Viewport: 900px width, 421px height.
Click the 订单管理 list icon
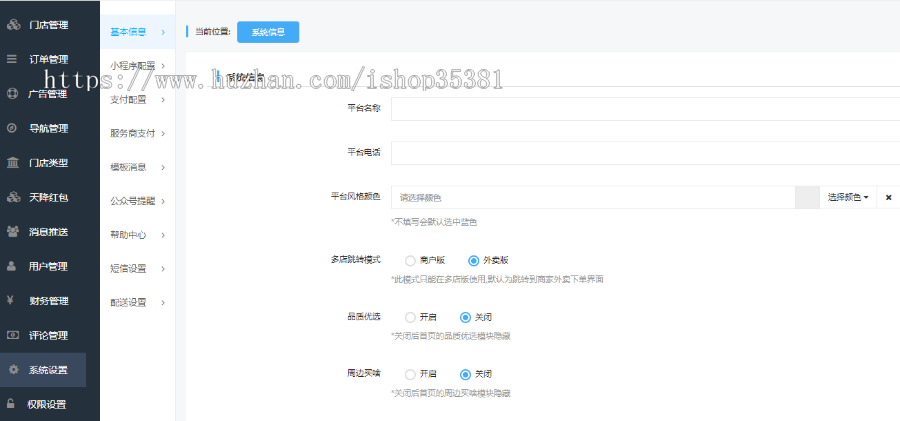point(11,59)
